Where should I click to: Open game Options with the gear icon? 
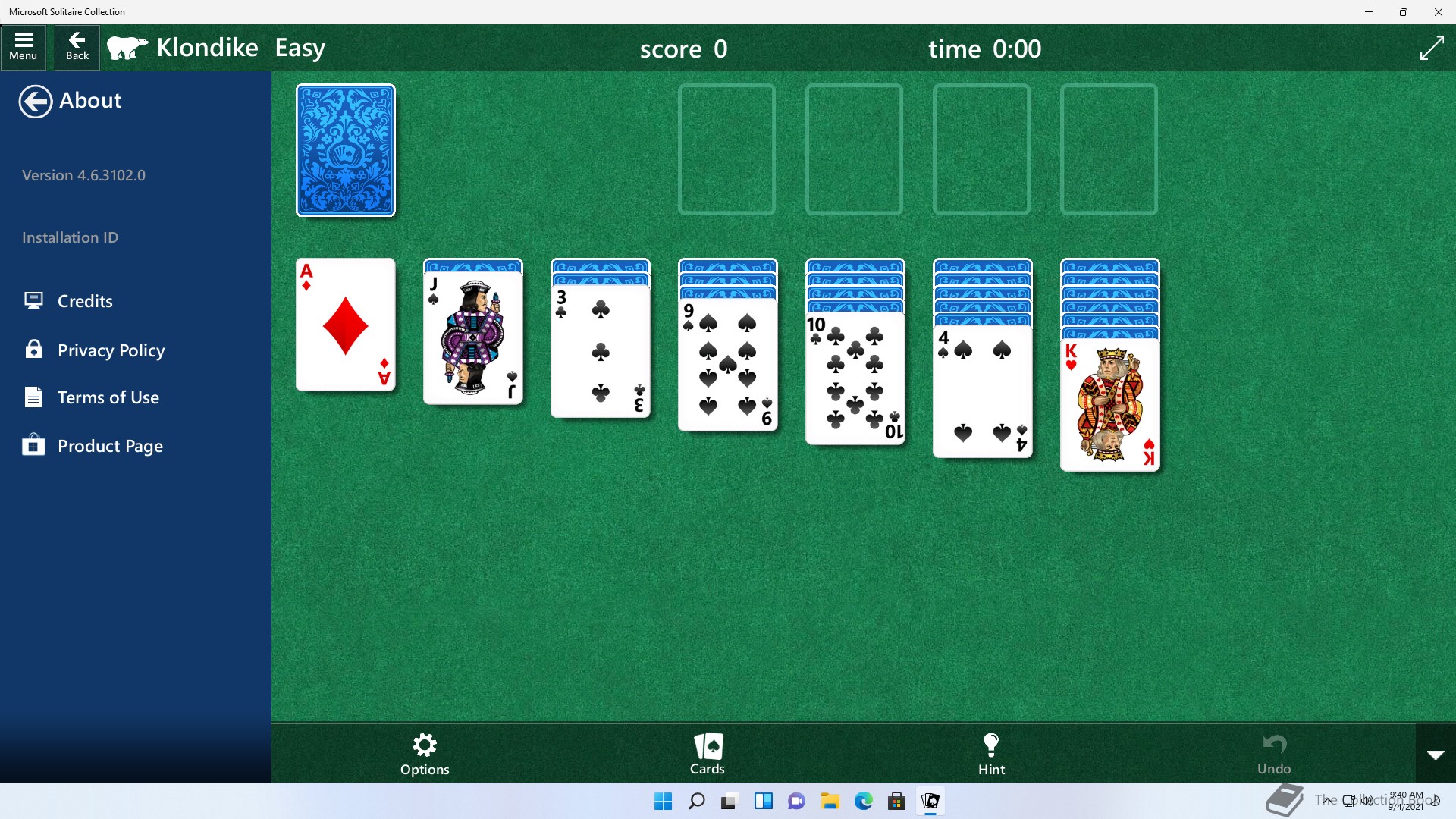pos(425,754)
